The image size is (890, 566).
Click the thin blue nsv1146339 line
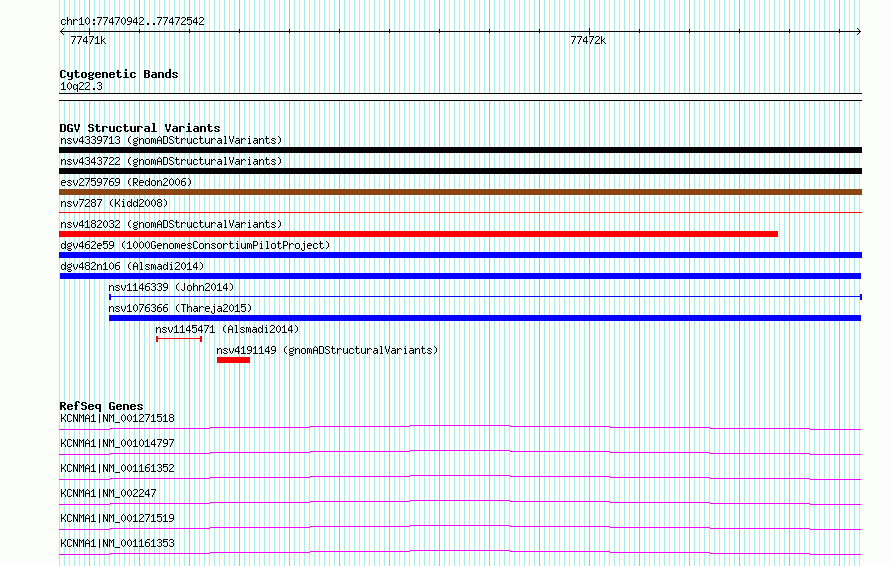(485, 297)
